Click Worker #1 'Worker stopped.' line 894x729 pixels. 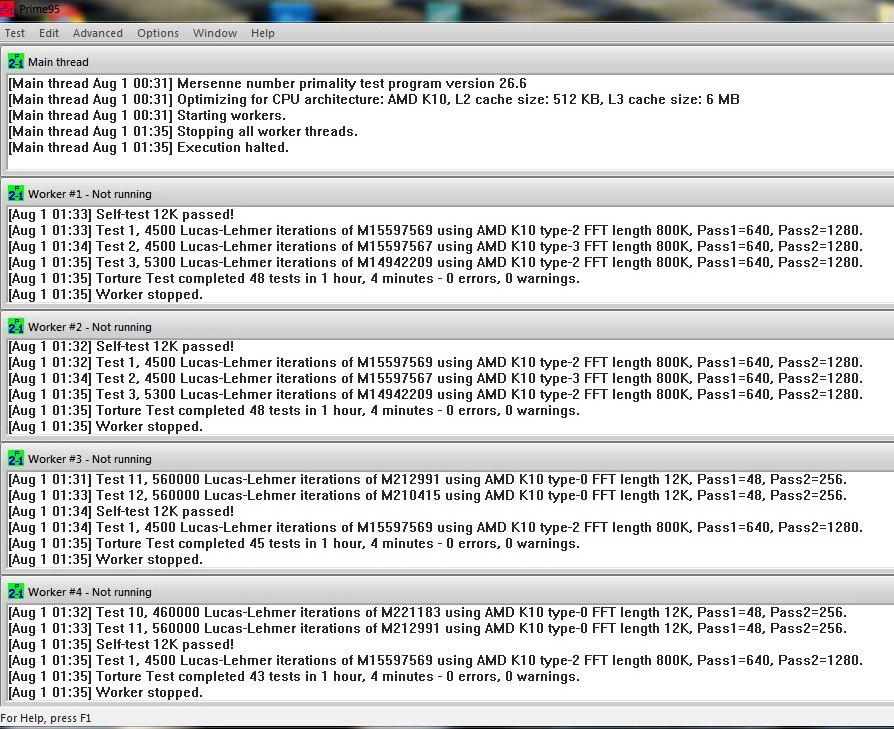pos(105,295)
